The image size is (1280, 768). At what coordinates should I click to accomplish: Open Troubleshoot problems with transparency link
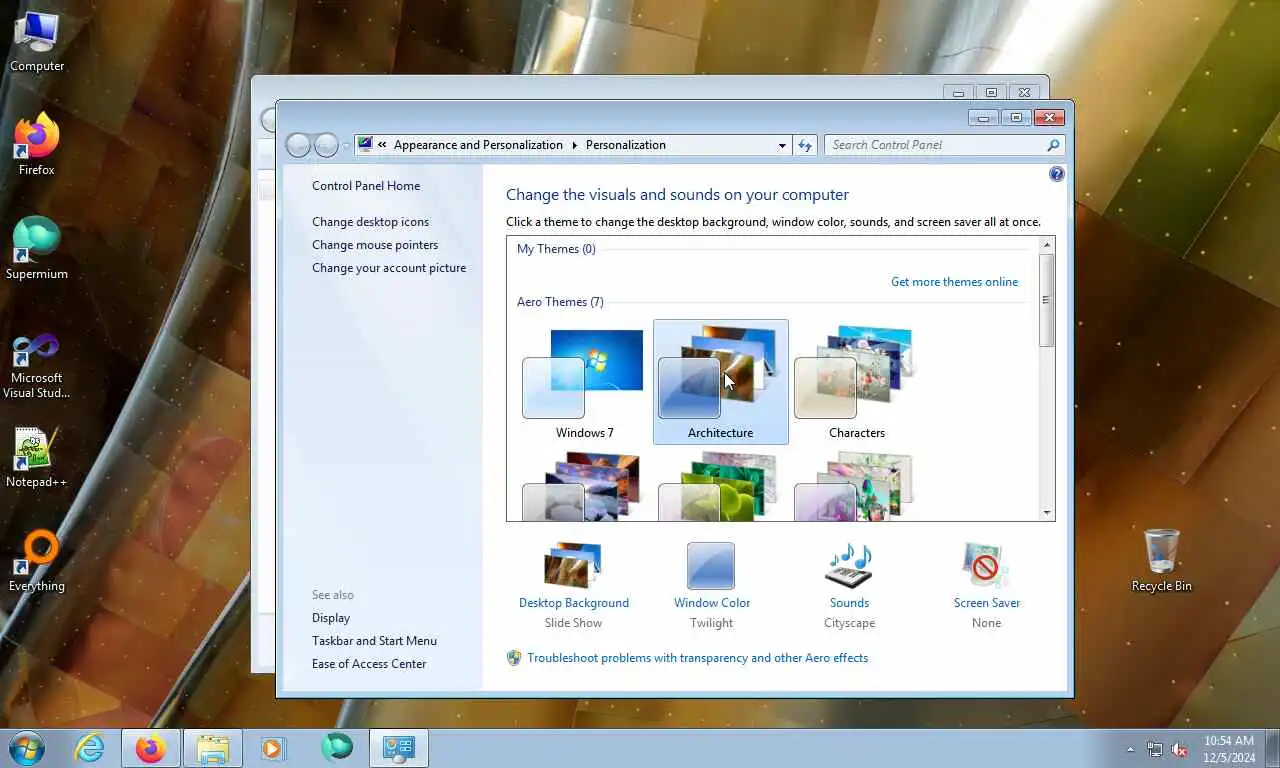(697, 658)
